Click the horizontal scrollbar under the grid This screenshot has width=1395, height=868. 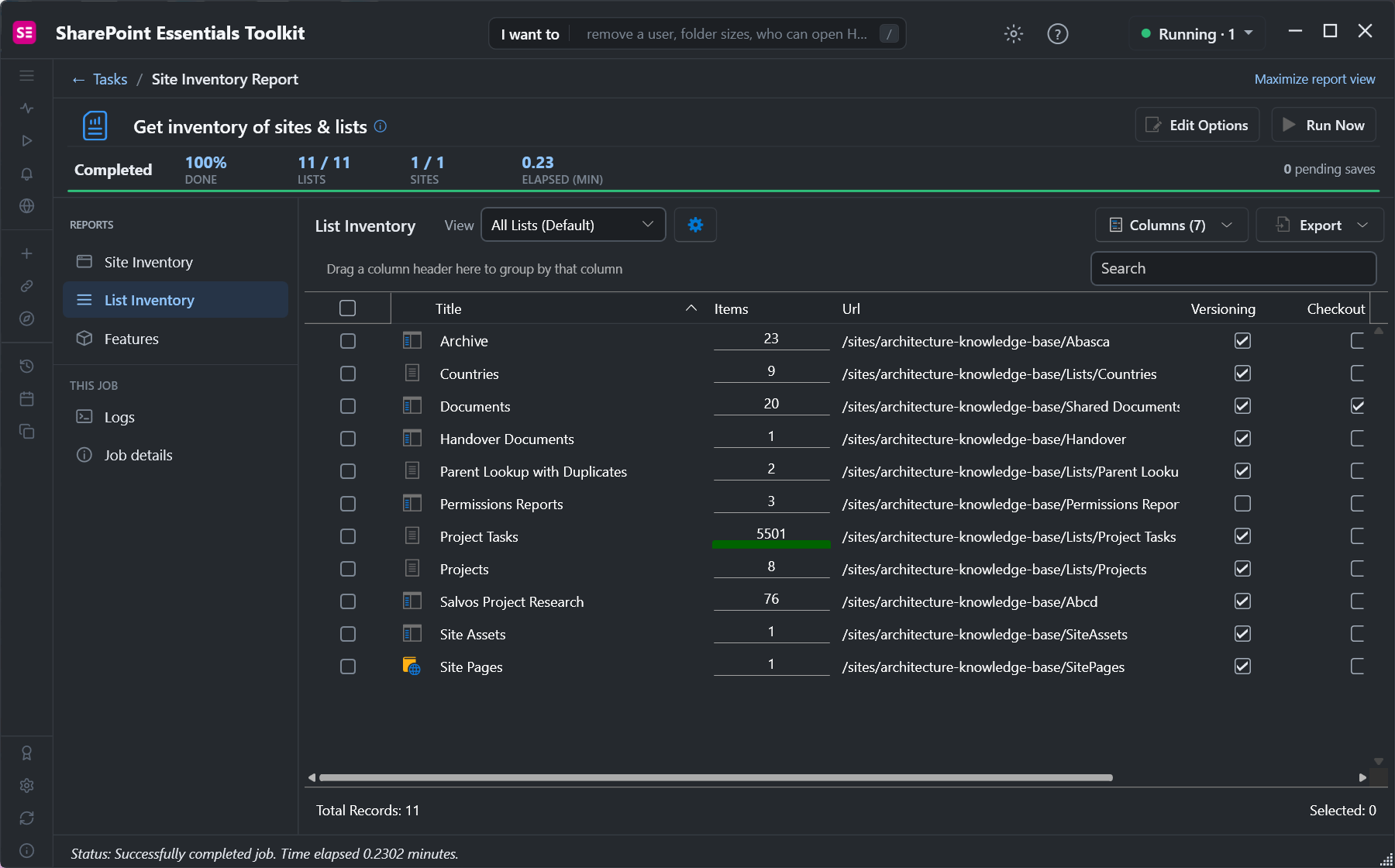[716, 777]
